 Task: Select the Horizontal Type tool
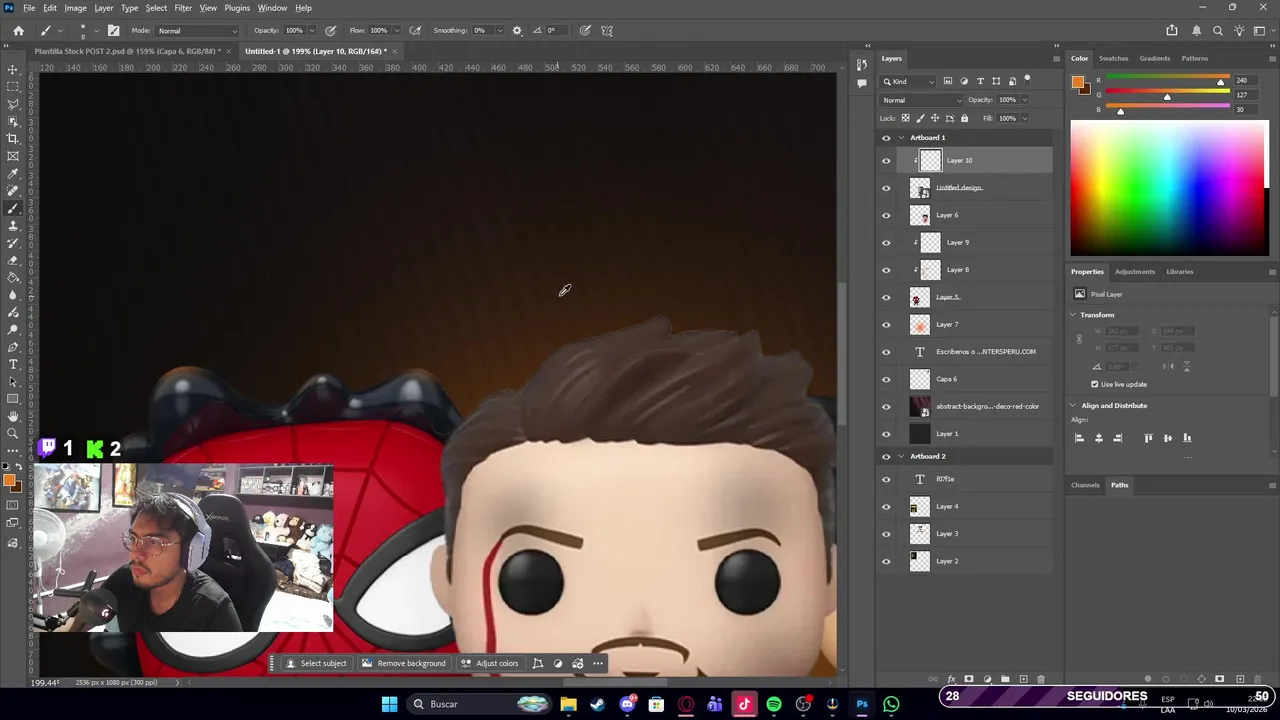(x=13, y=364)
